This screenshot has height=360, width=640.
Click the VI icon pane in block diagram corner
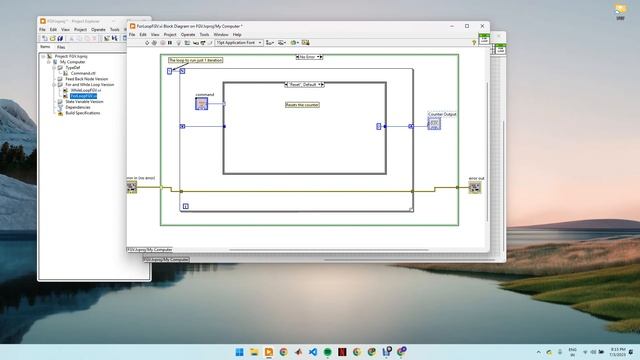484,39
